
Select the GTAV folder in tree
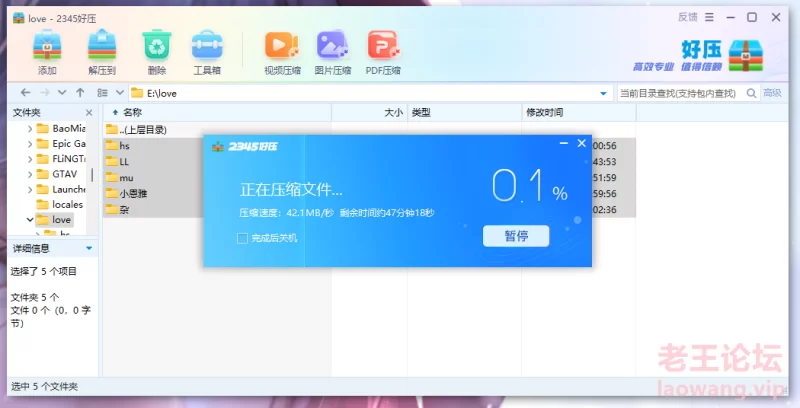coord(57,174)
